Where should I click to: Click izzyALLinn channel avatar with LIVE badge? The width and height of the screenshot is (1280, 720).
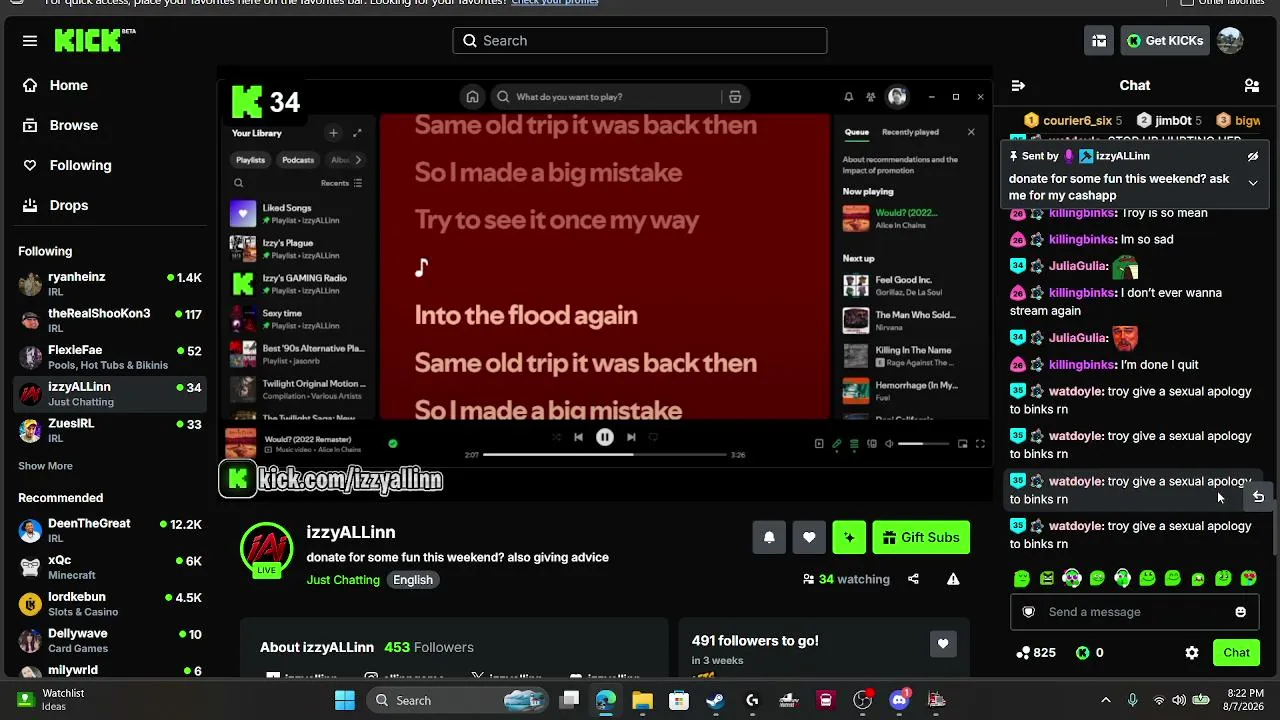click(266, 549)
